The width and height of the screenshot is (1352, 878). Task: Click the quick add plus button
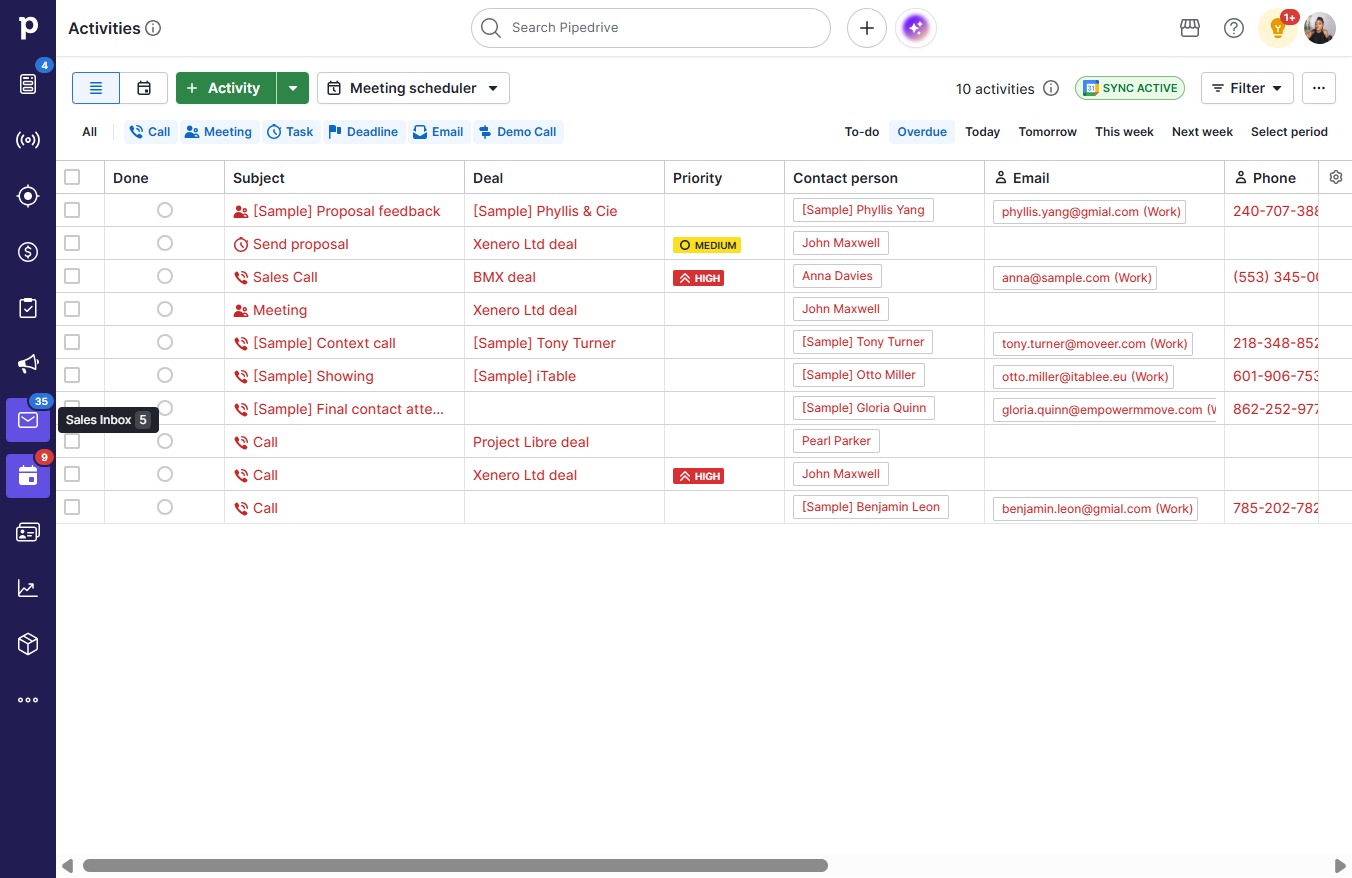coord(867,28)
